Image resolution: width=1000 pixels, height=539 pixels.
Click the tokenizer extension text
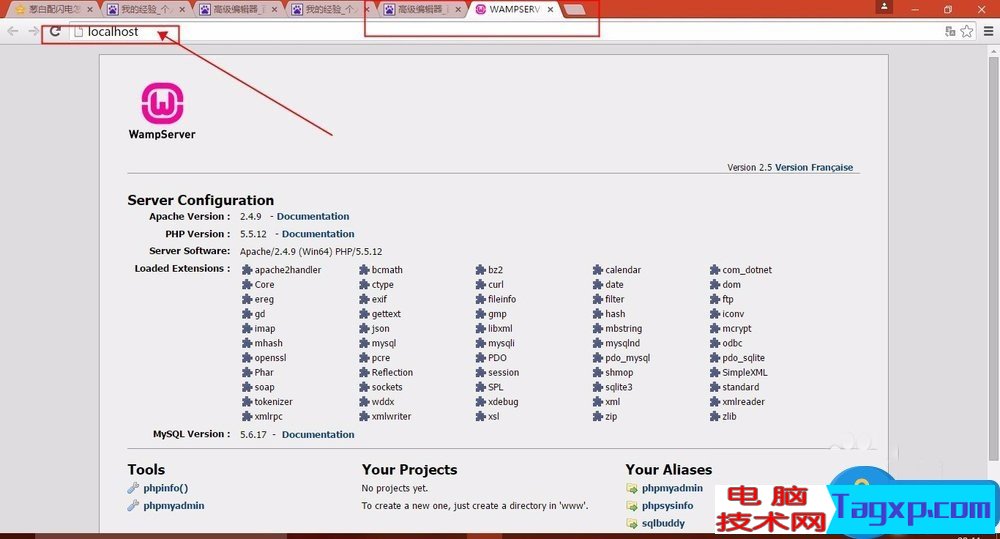pos(274,402)
